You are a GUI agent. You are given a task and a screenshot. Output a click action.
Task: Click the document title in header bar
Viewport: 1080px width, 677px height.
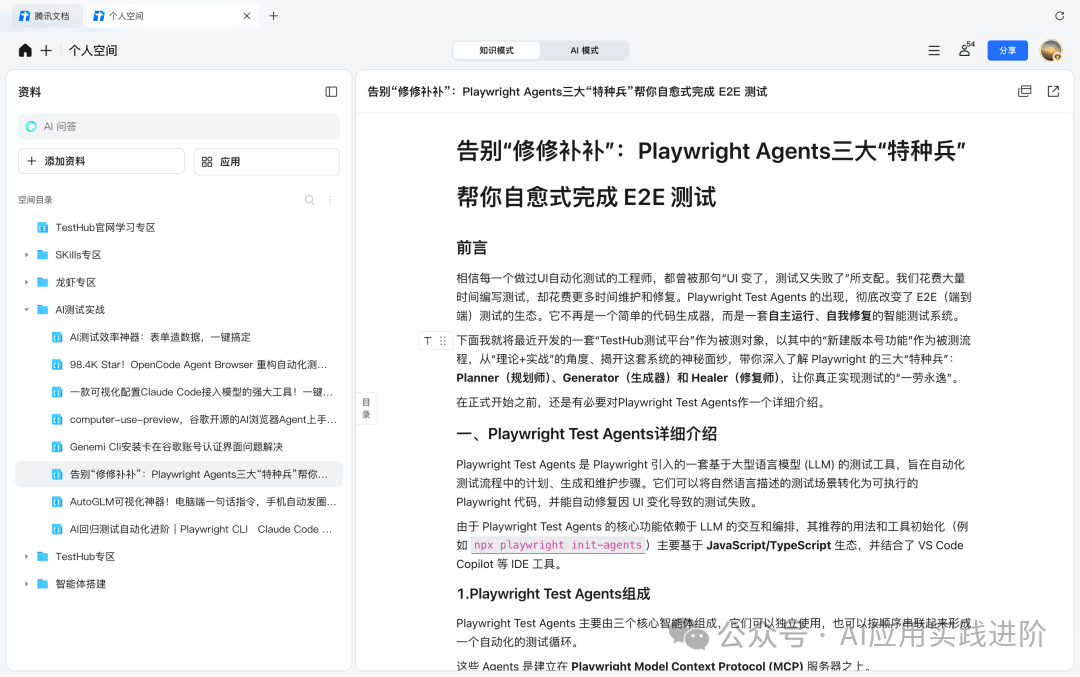[x=567, y=92]
